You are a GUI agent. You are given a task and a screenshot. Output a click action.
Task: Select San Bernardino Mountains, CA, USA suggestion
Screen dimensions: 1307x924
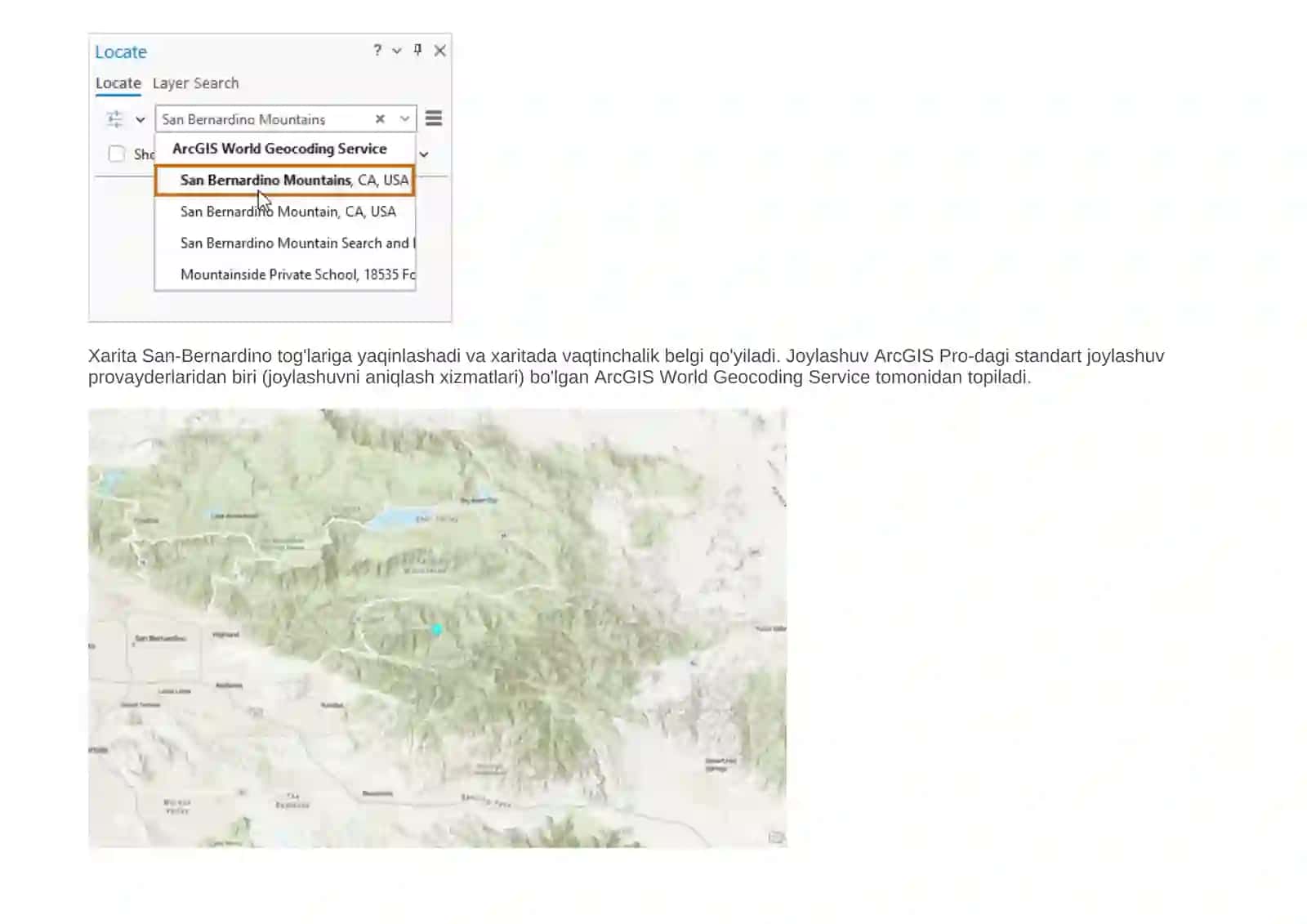pos(285,181)
